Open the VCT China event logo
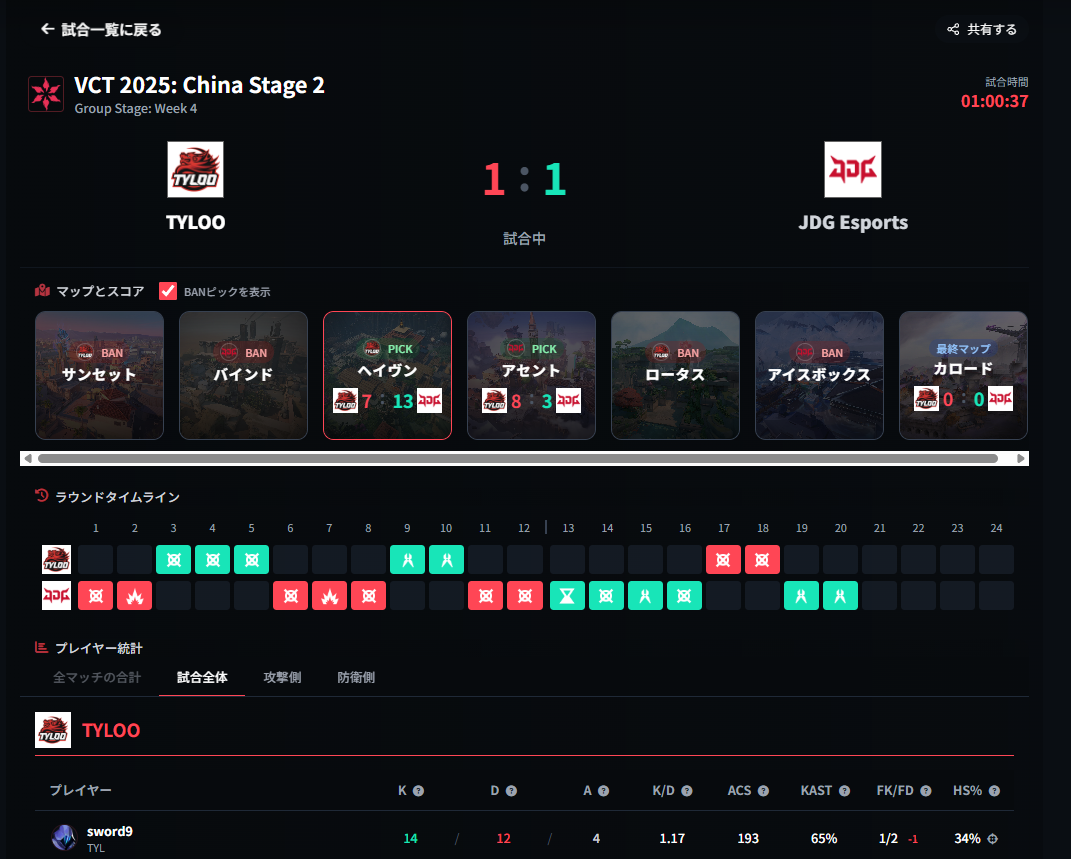The width and height of the screenshot is (1071, 859). [x=46, y=94]
